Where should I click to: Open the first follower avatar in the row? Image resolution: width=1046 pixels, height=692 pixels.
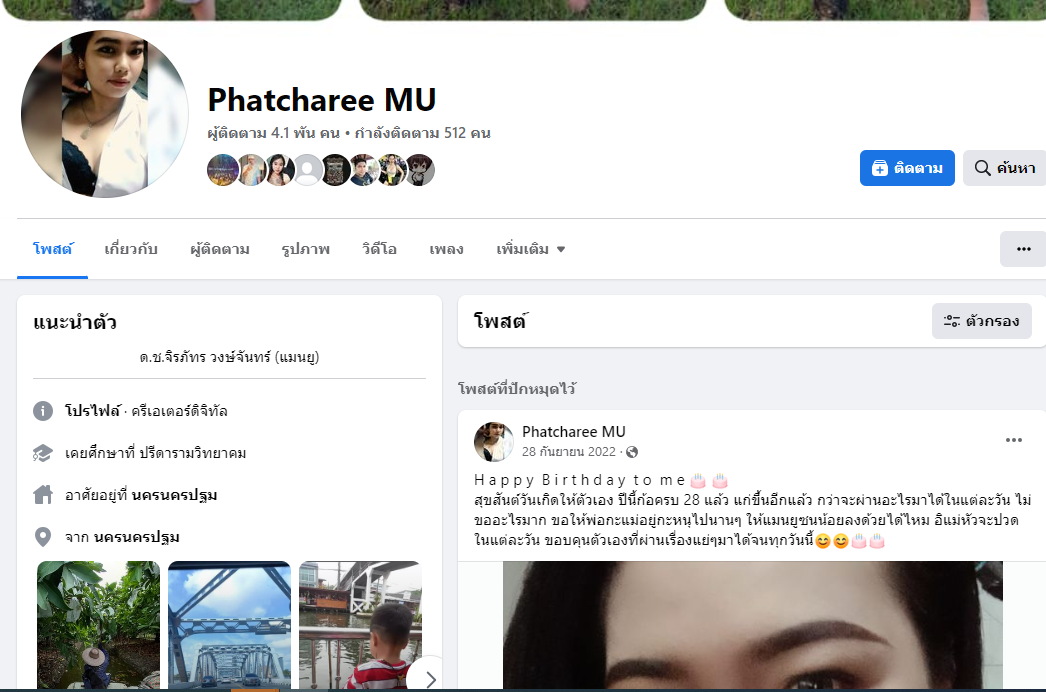pyautogui.click(x=223, y=169)
